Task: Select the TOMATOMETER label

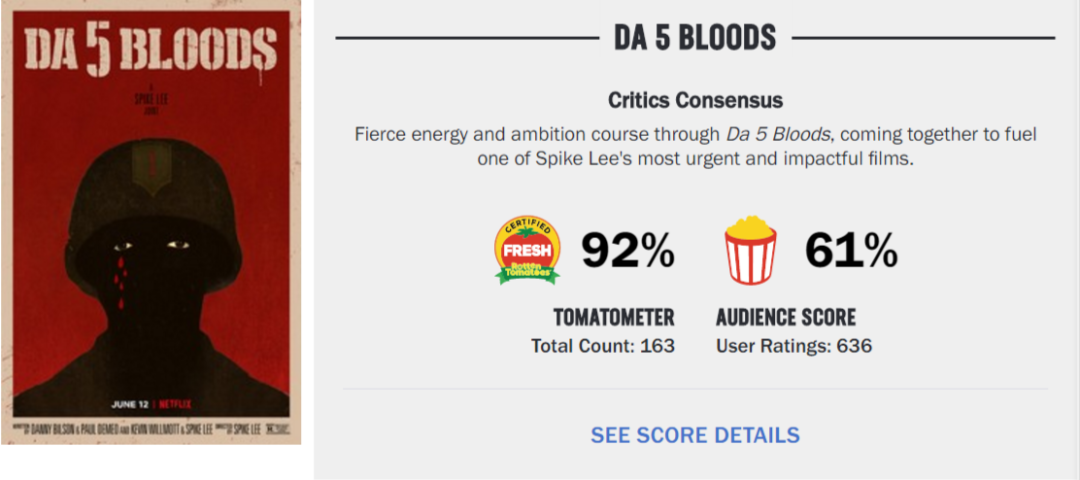Action: (613, 318)
